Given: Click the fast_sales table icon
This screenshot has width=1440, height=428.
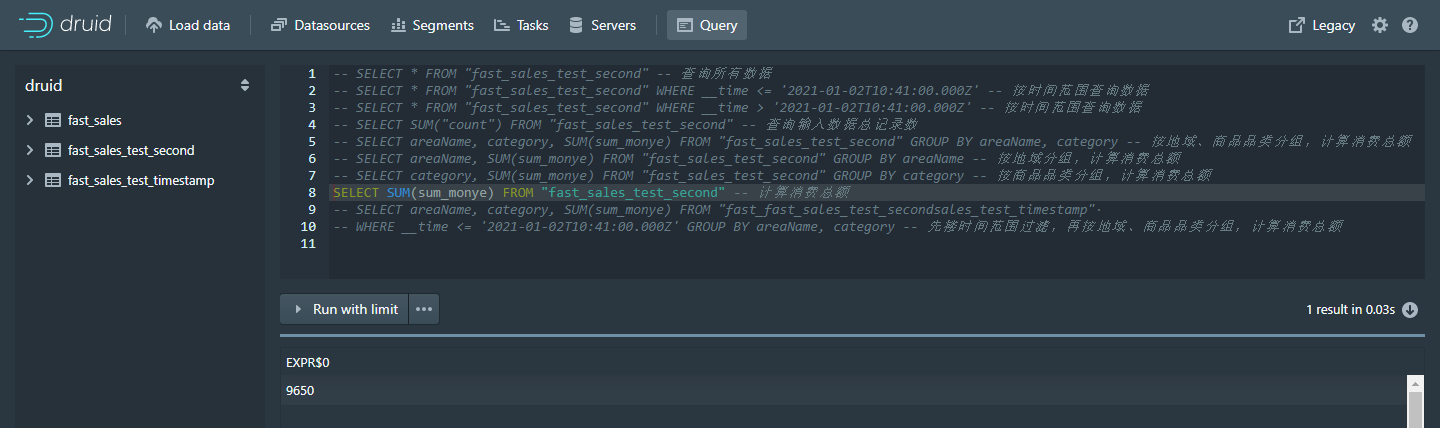Looking at the screenshot, I should (x=53, y=120).
